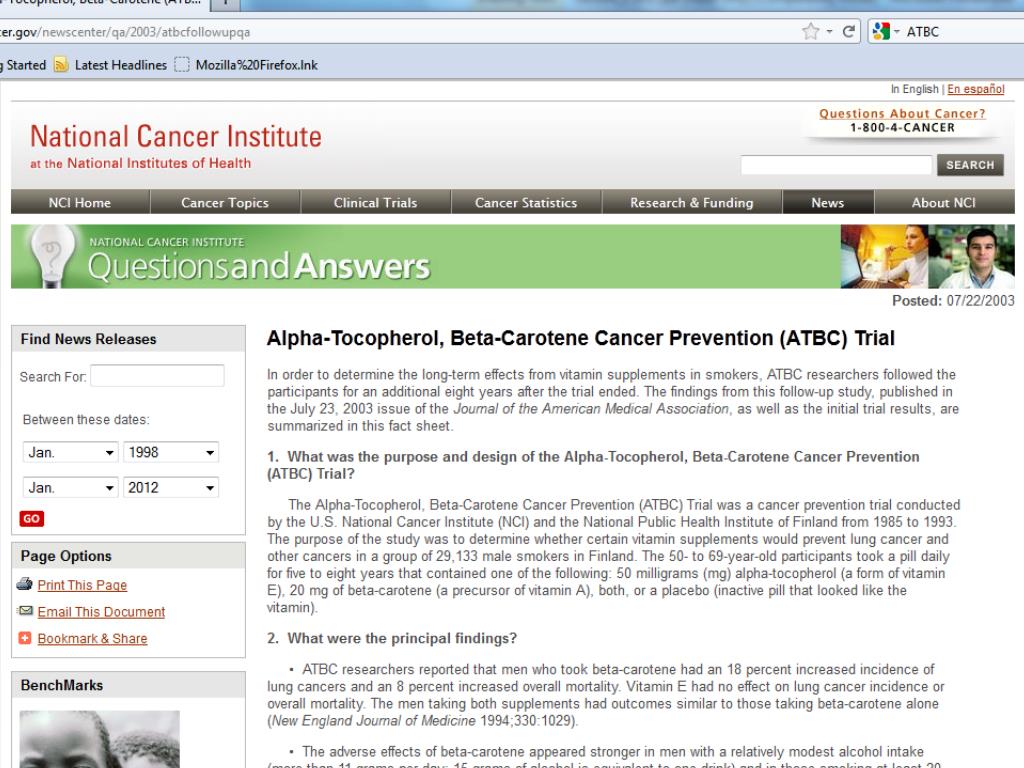Open the Clinical Trials menu
The image size is (1024, 768).
click(376, 202)
